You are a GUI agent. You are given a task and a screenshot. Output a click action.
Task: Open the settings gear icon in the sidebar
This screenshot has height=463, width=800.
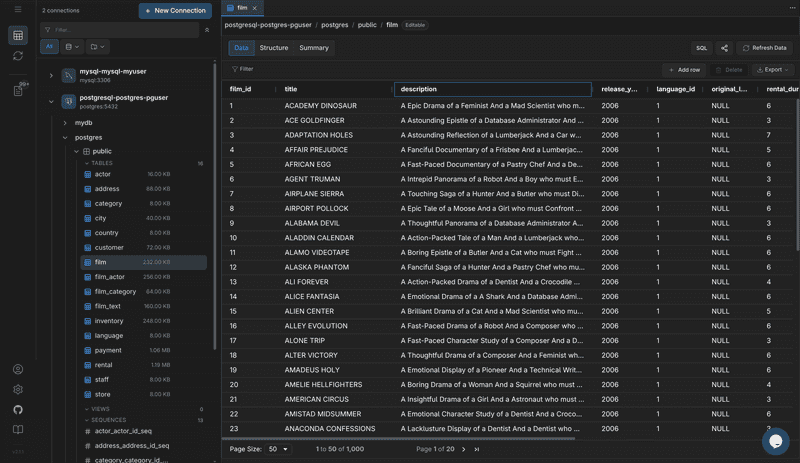18,389
